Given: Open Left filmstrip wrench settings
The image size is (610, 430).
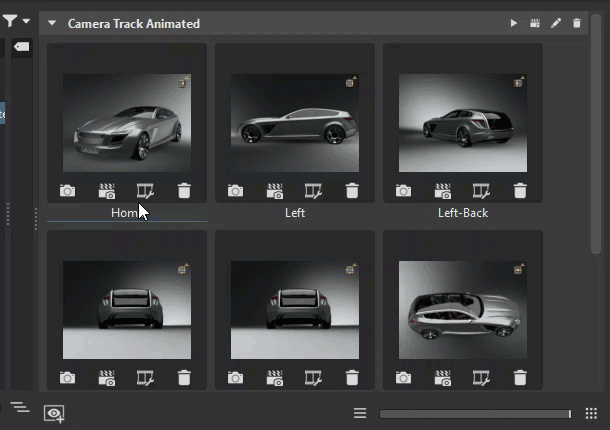Looking at the screenshot, I should coord(313,191).
